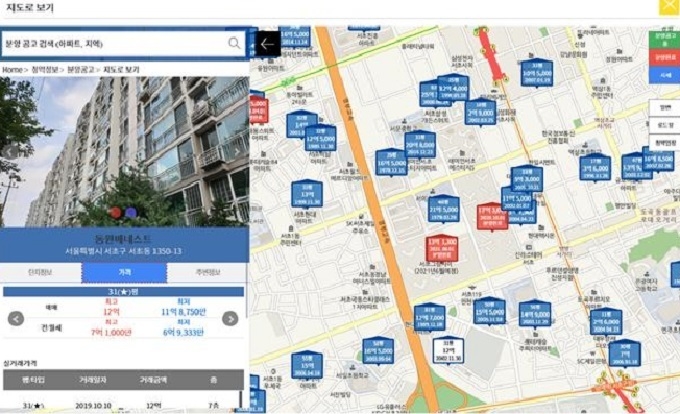Open the 29평 16억 5,000 blue map marker
Screen dimensions: 680x414
coord(391,163)
